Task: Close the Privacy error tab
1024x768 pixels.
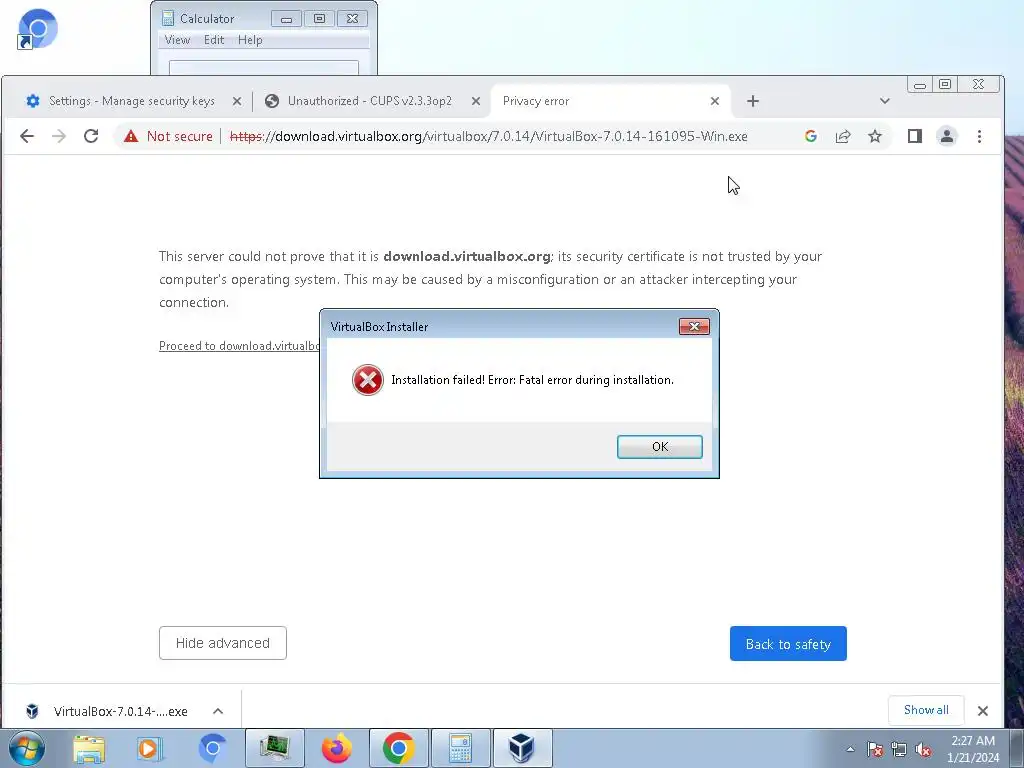Action: (714, 101)
